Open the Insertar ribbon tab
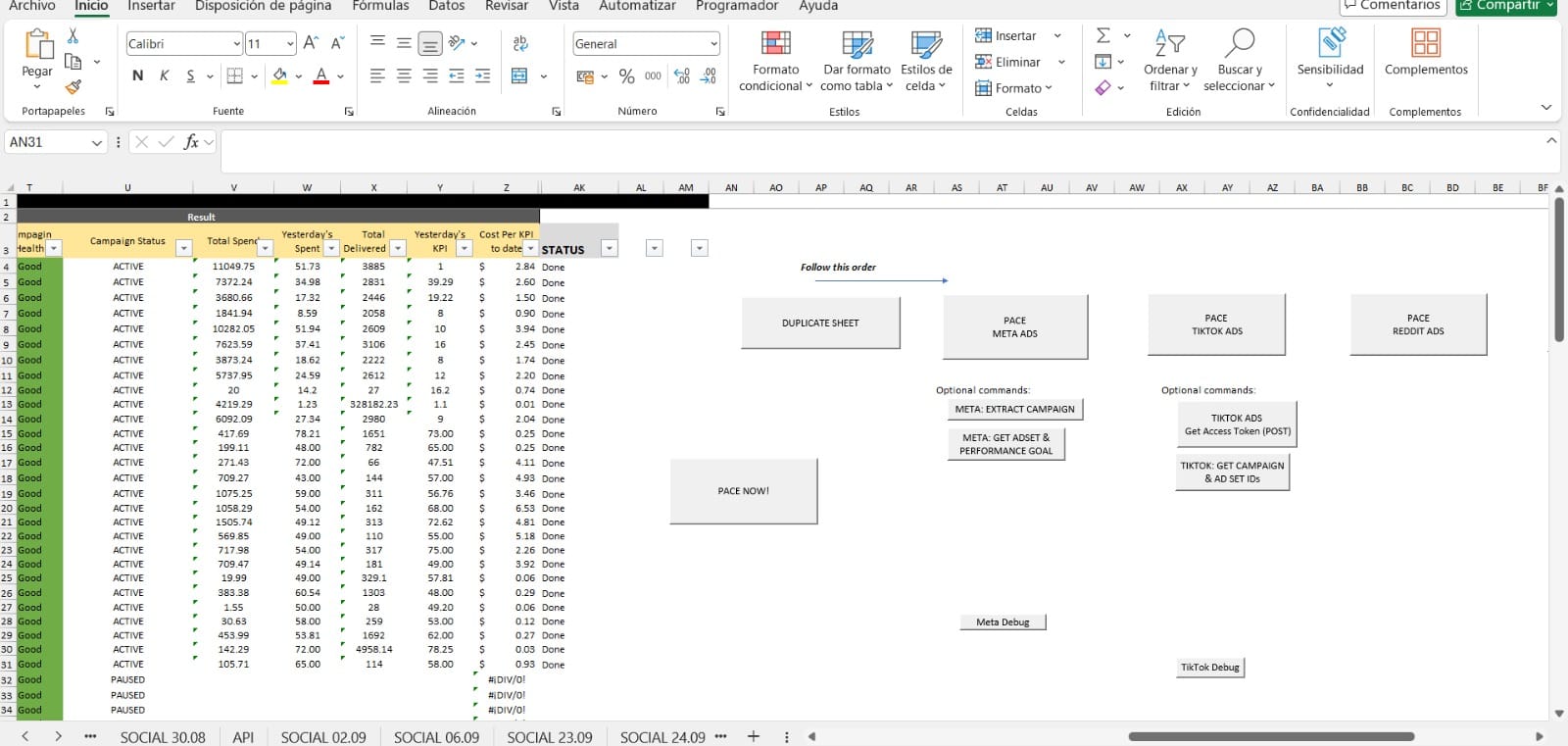The height and width of the screenshot is (746, 1568). click(152, 6)
